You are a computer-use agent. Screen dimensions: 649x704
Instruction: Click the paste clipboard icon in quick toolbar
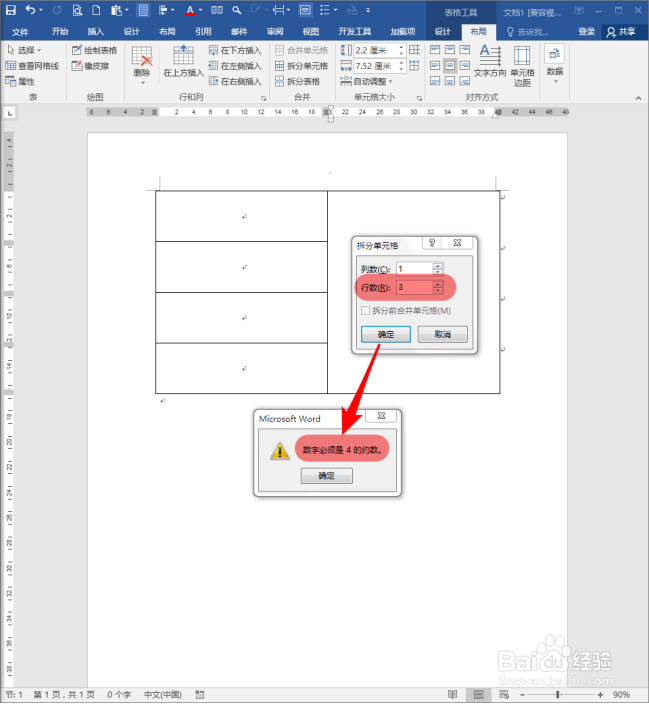(x=116, y=10)
